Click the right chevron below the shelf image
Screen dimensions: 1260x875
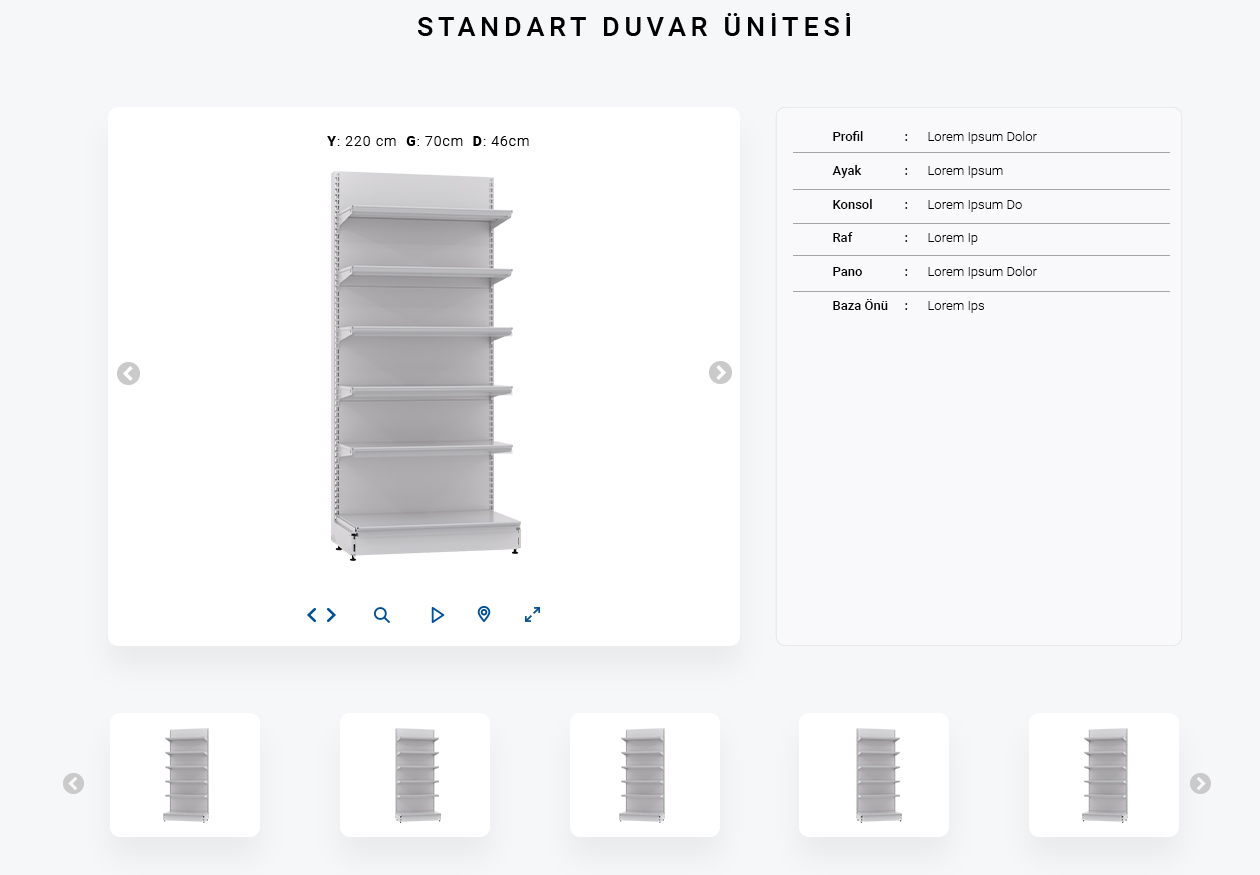click(x=331, y=615)
